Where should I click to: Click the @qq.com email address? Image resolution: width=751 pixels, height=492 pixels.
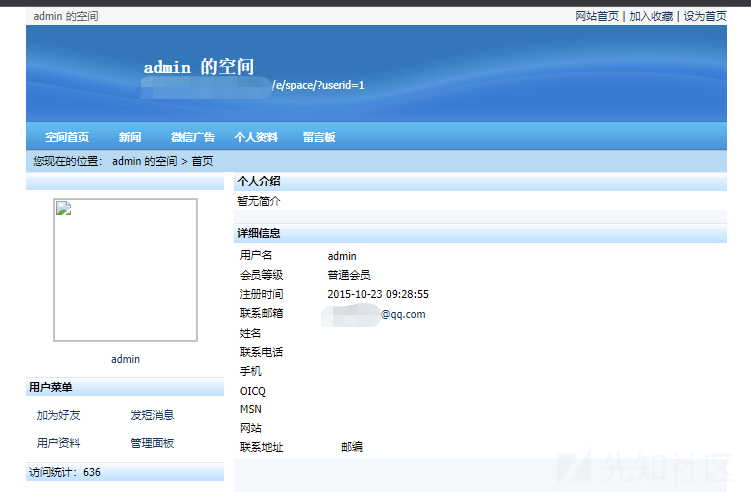click(x=374, y=315)
